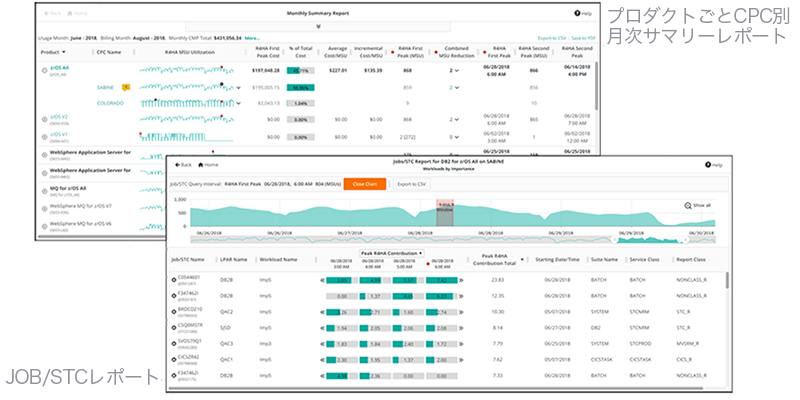
Task: Click the Report Class column header
Action: coord(690,260)
